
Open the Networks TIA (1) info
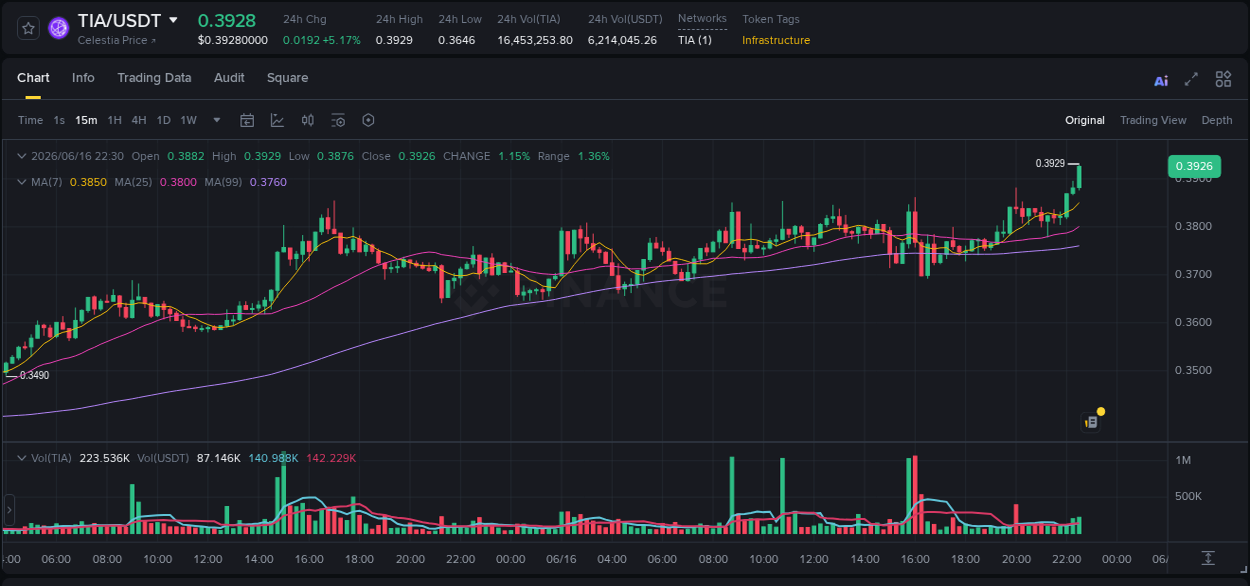(695, 40)
